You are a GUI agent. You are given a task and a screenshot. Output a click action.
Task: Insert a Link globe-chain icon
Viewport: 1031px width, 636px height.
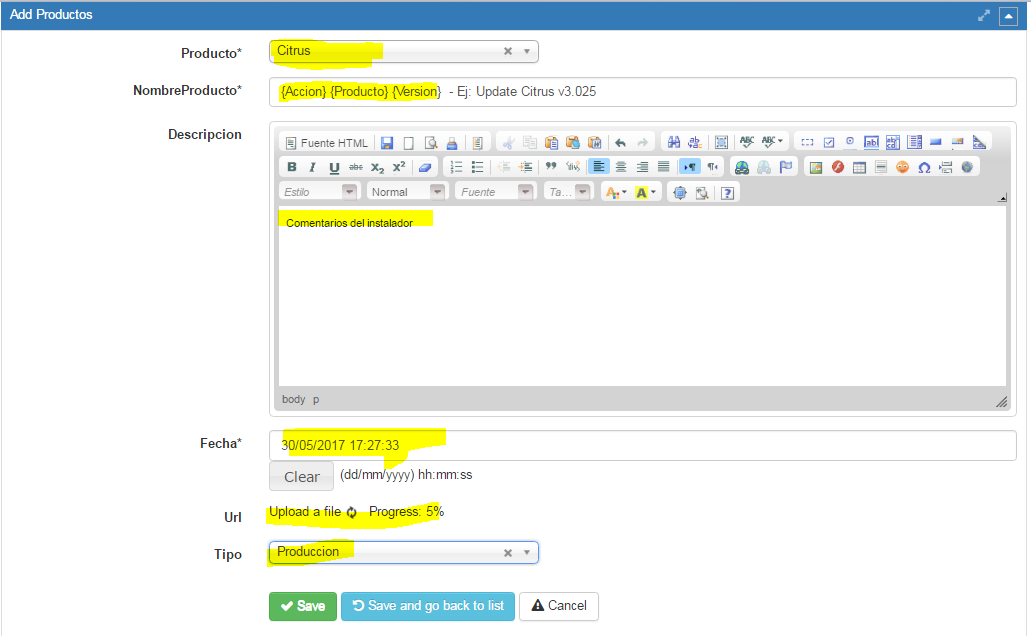(742, 167)
